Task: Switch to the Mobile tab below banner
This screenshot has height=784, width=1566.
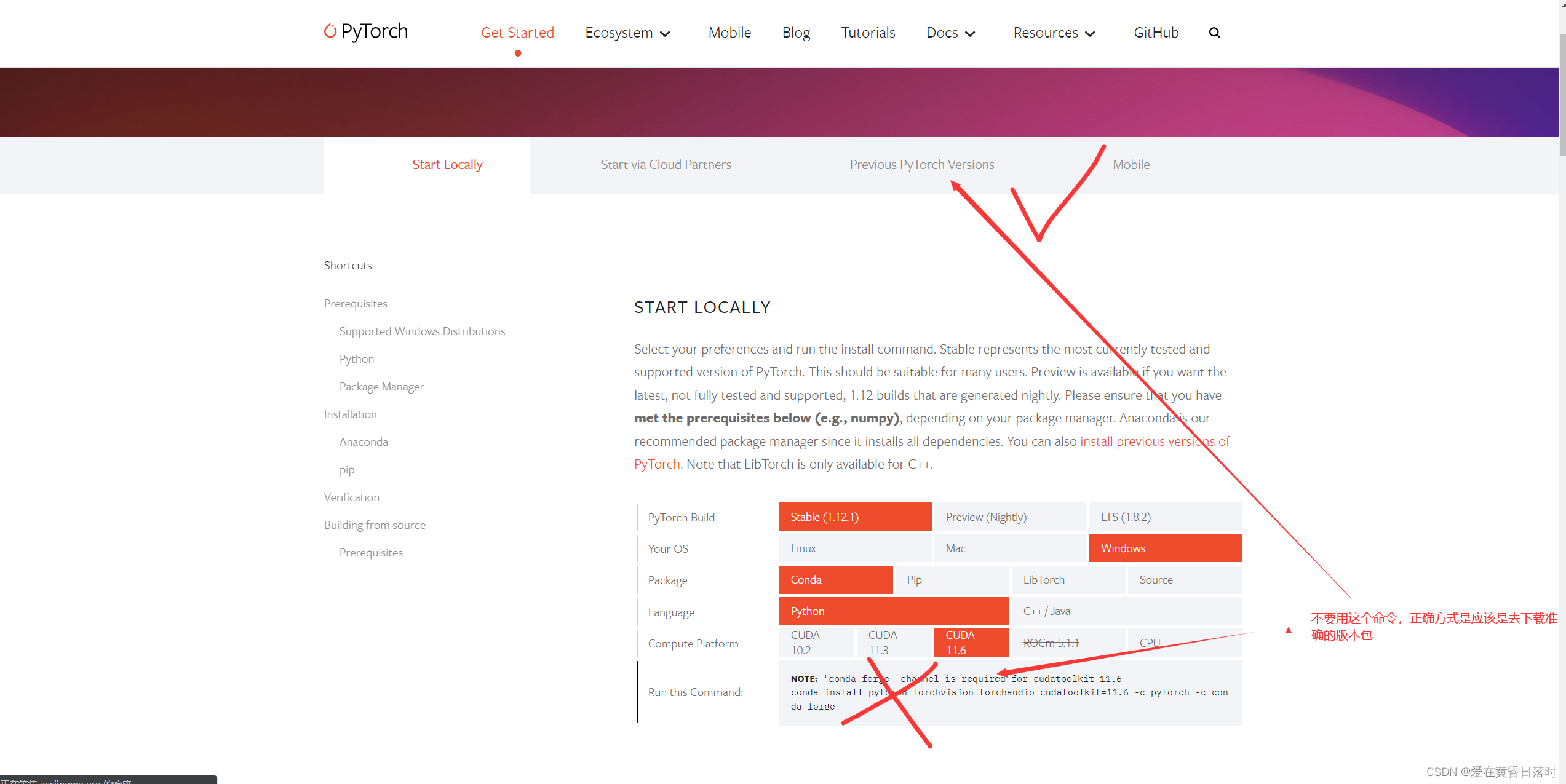Action: 1131,165
